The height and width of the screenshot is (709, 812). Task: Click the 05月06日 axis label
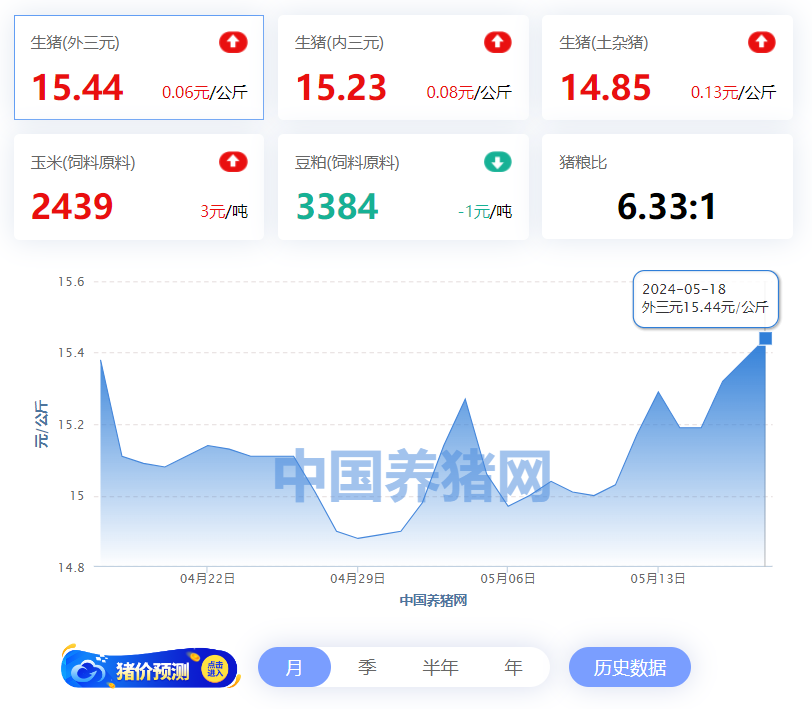tap(508, 578)
